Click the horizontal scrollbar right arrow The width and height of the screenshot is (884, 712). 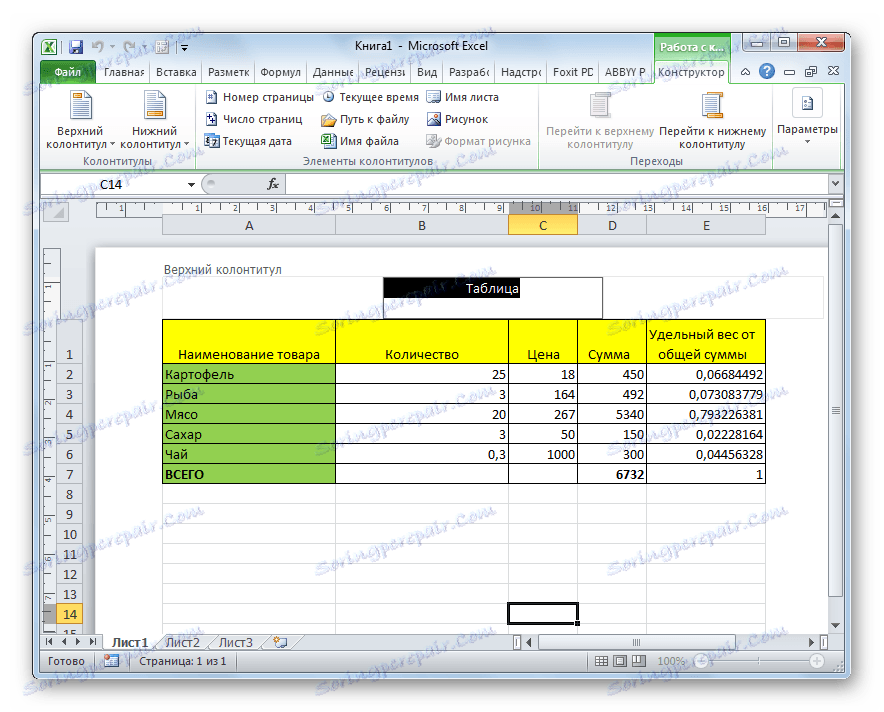[x=811, y=642]
